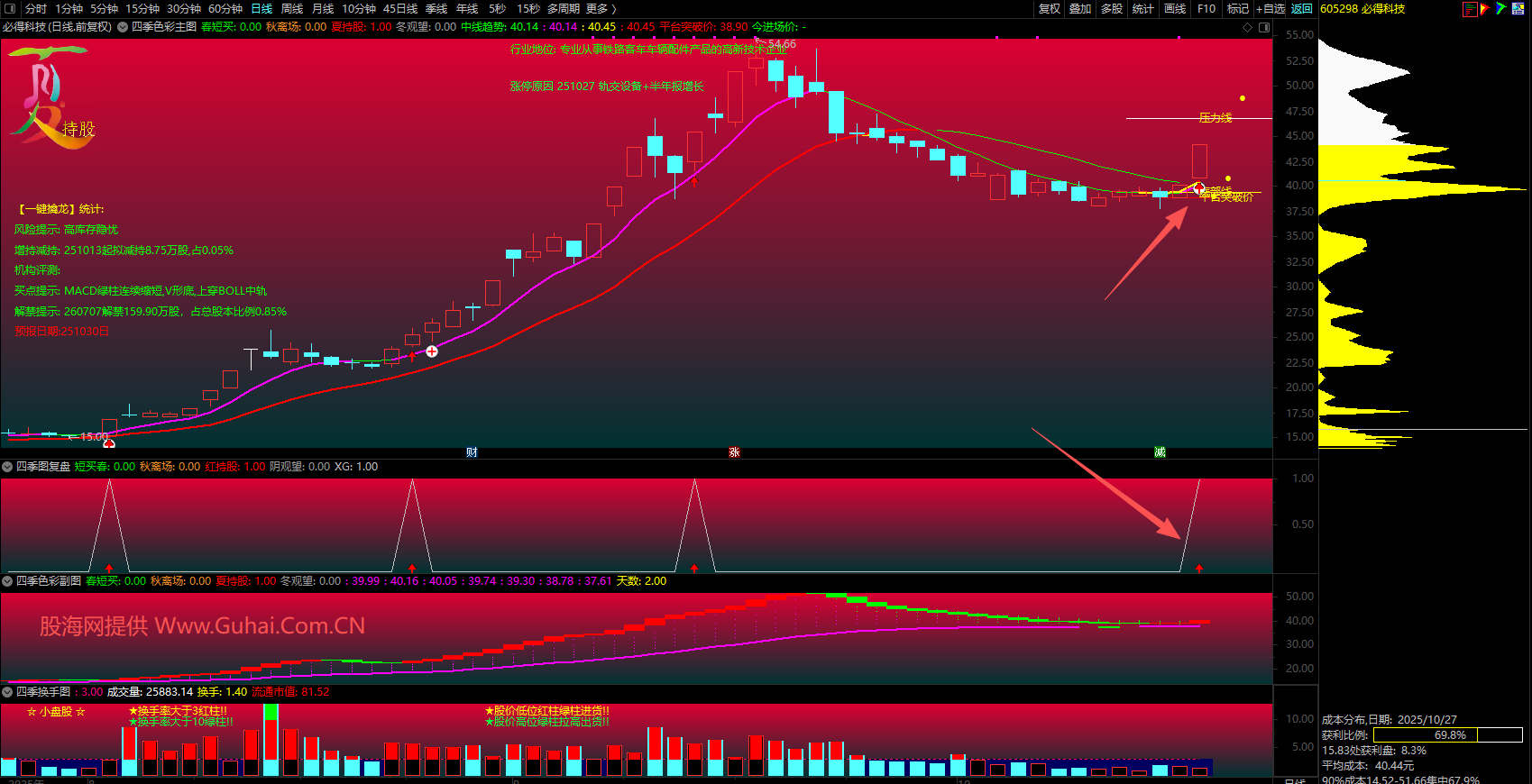Expand the 四季图复盘 indicator dropdown
The height and width of the screenshot is (784, 1532).
8,467
